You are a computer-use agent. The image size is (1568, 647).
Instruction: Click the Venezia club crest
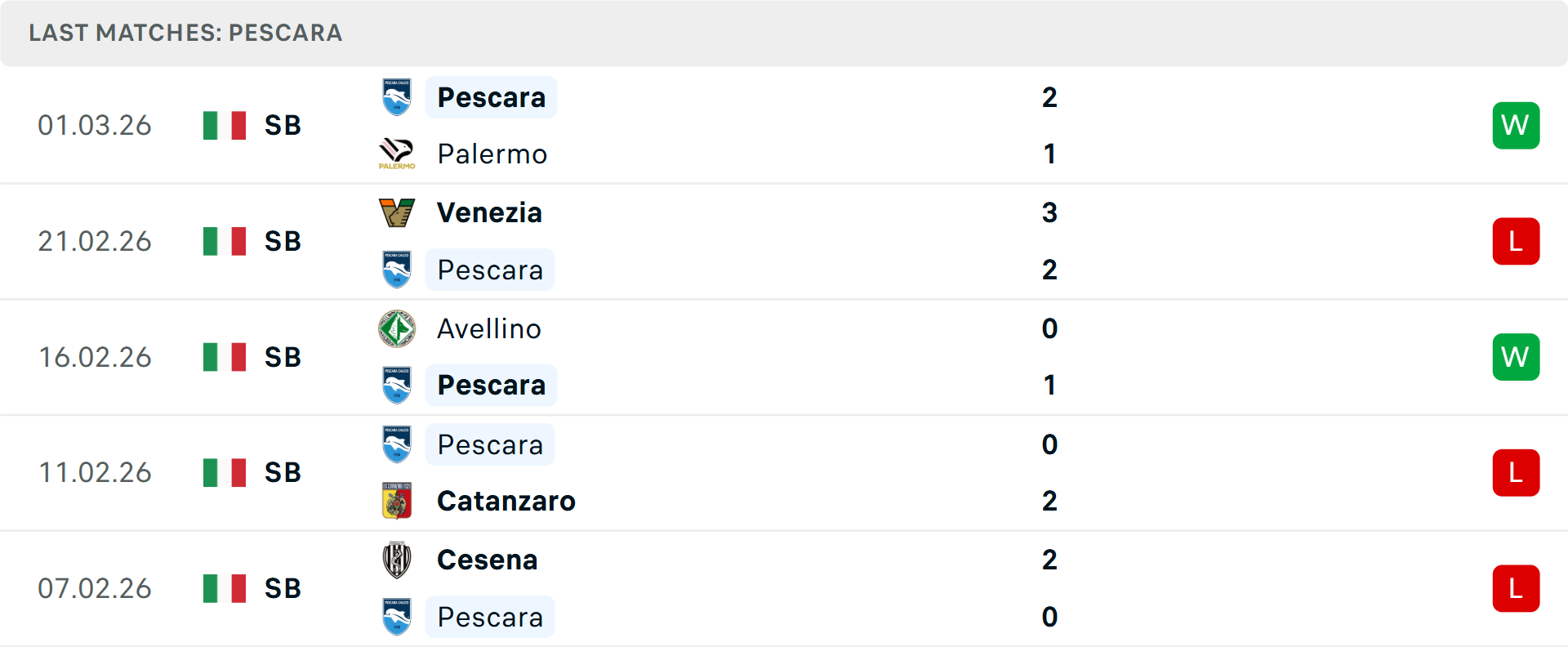pos(397,212)
